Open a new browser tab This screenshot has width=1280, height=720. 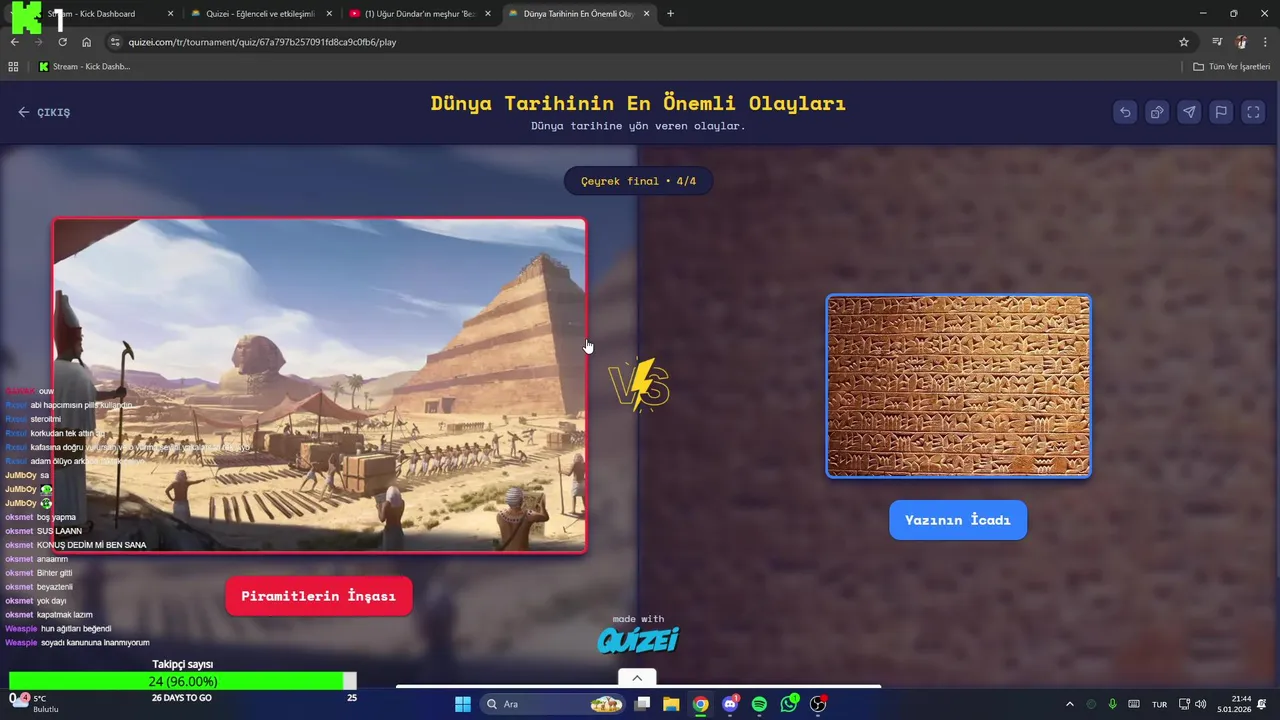click(670, 14)
